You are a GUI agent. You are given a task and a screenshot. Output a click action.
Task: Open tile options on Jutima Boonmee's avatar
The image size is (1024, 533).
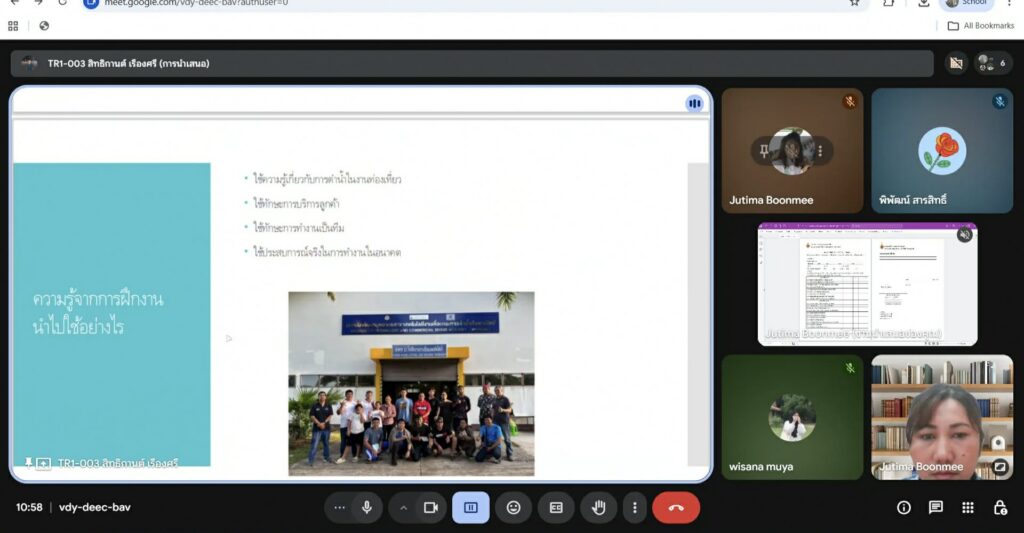pyautogui.click(x=820, y=151)
